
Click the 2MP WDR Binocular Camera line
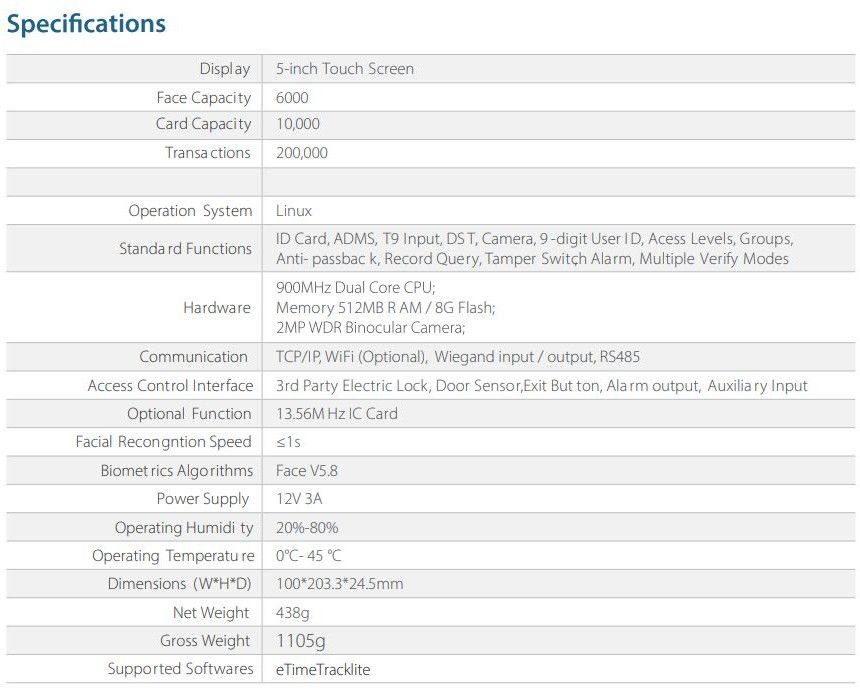[370, 327]
